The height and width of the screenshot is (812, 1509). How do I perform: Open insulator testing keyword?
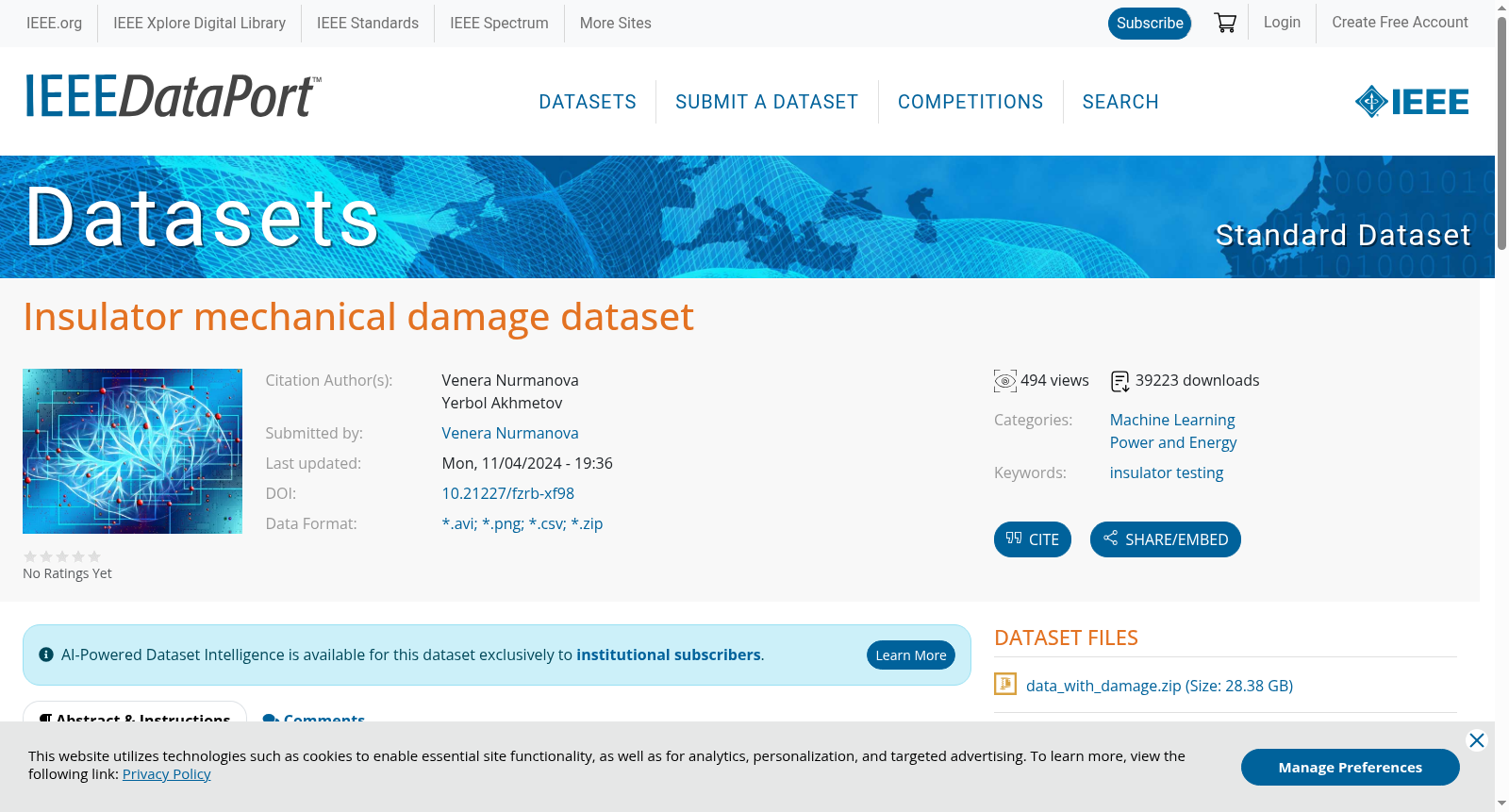(x=1167, y=472)
